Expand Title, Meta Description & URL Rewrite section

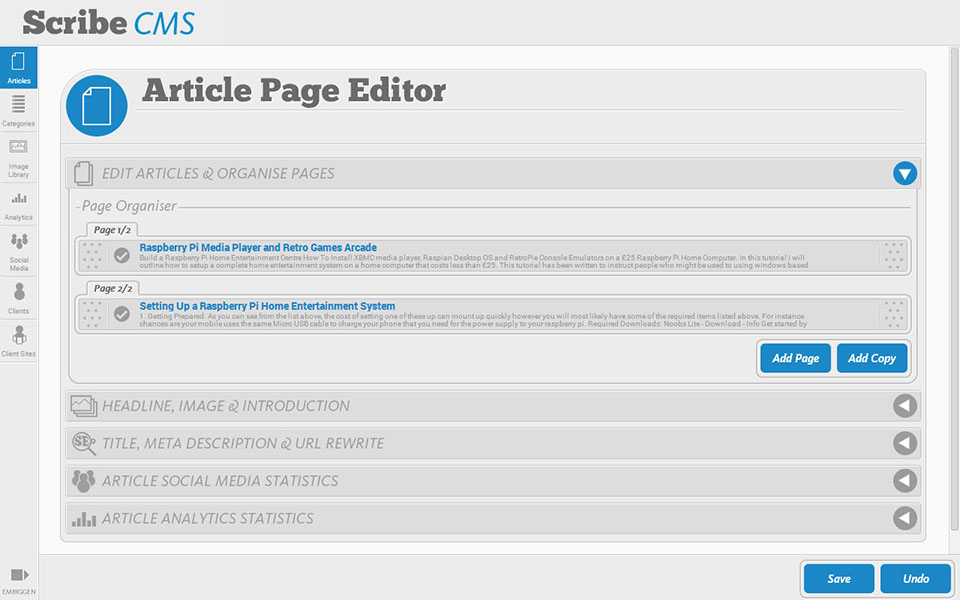(904, 443)
